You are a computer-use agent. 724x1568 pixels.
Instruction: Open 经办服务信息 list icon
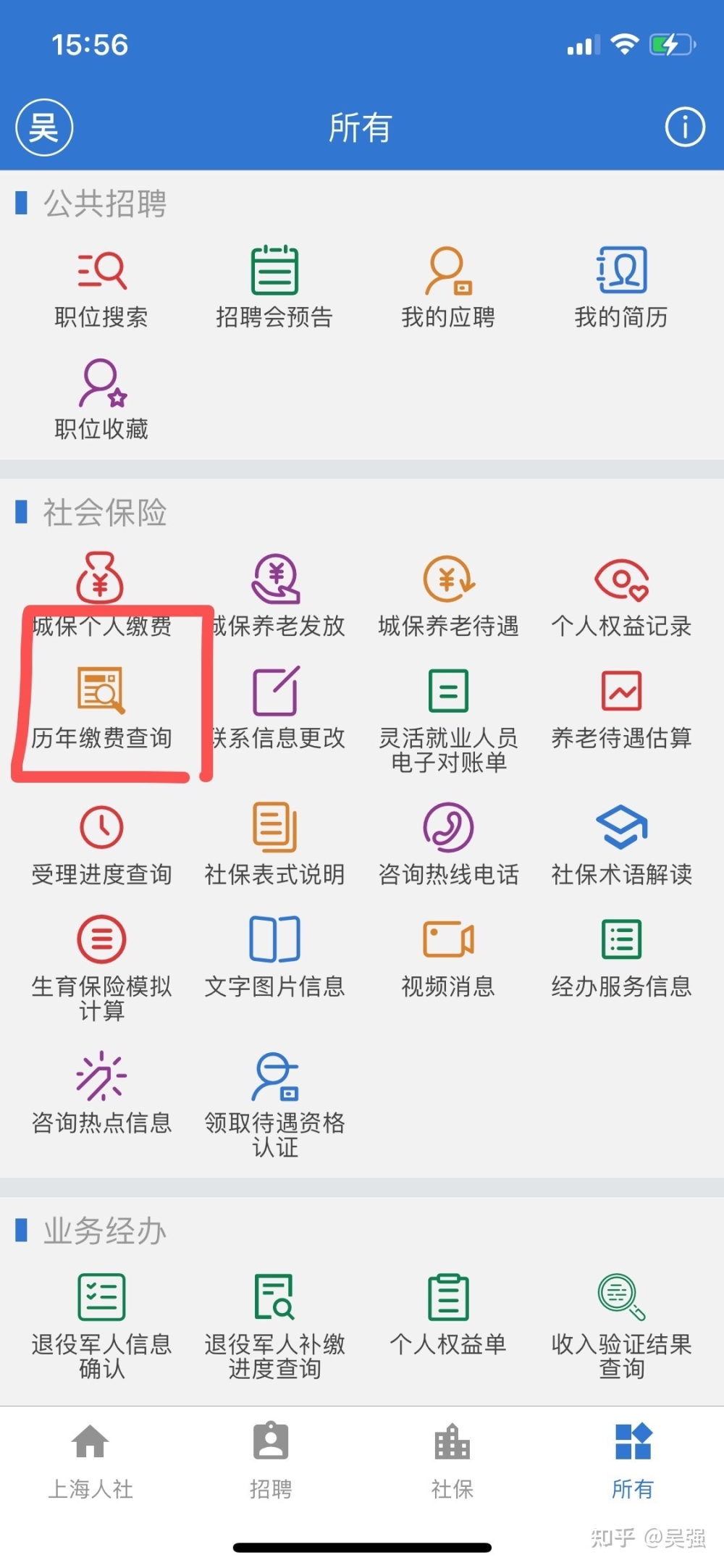coord(621,939)
